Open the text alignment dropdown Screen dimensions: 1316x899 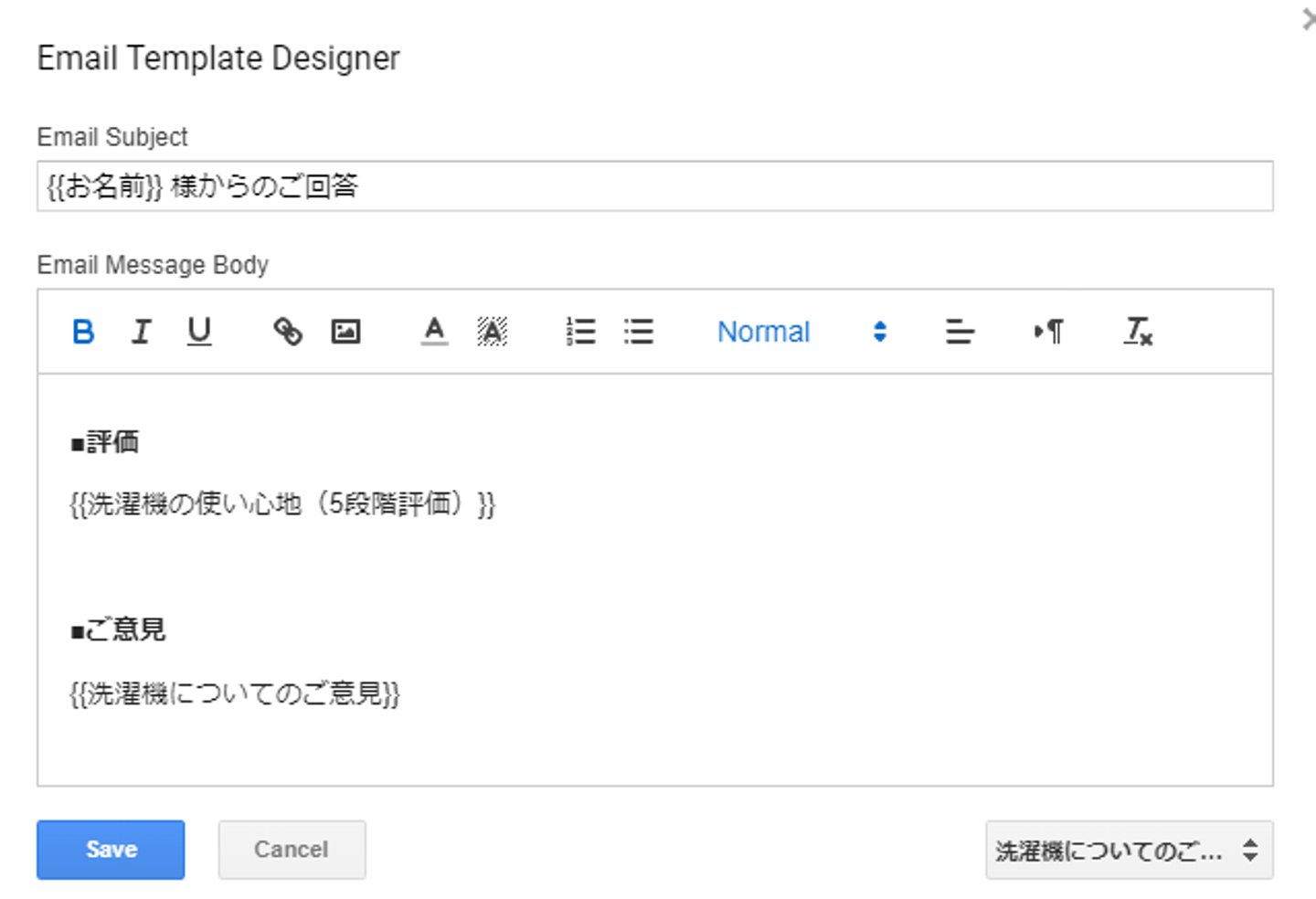pos(960,332)
